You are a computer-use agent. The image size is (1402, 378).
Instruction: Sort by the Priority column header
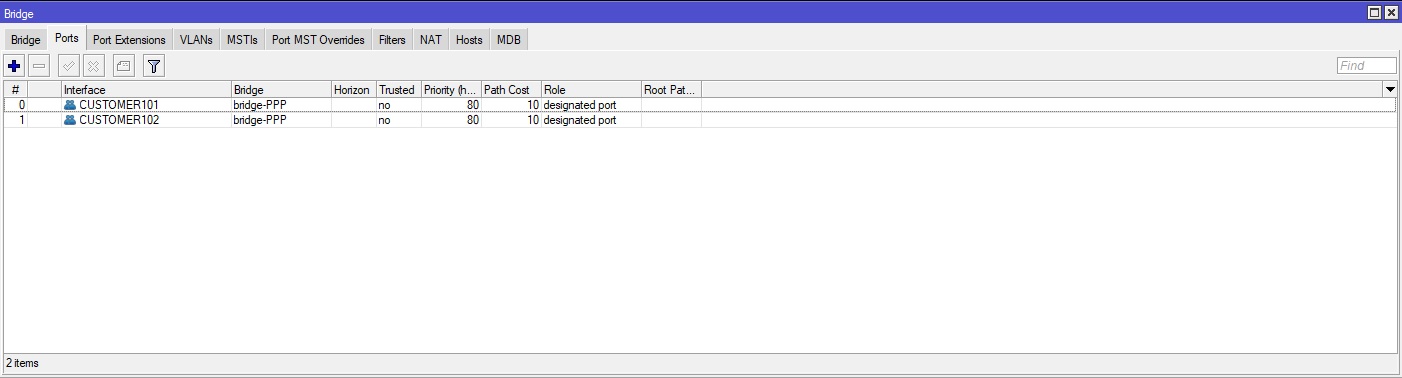[x=451, y=90]
